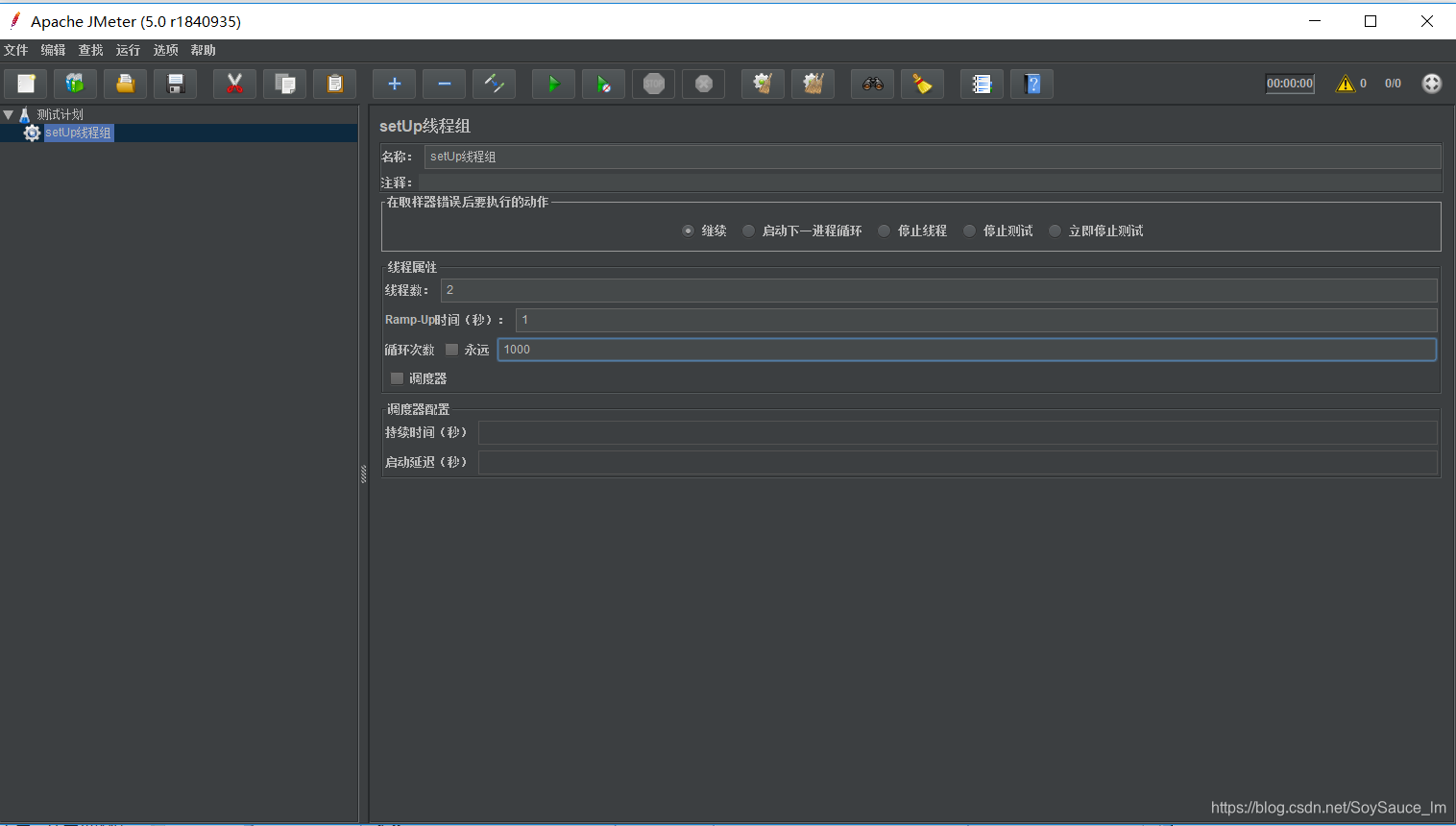The height and width of the screenshot is (826, 1456).
Task: Click the 测试计划 tree label
Action: click(x=61, y=114)
